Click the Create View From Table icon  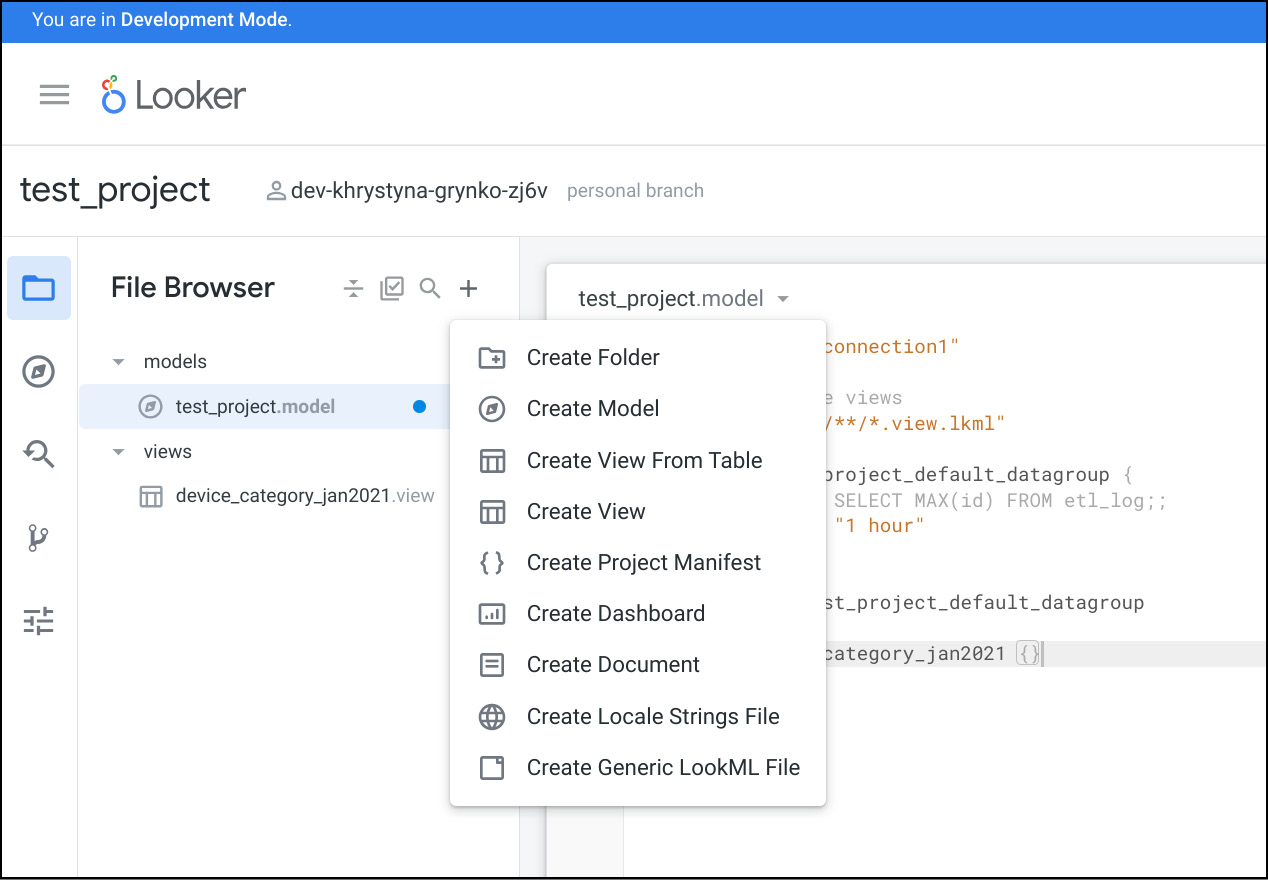492,460
